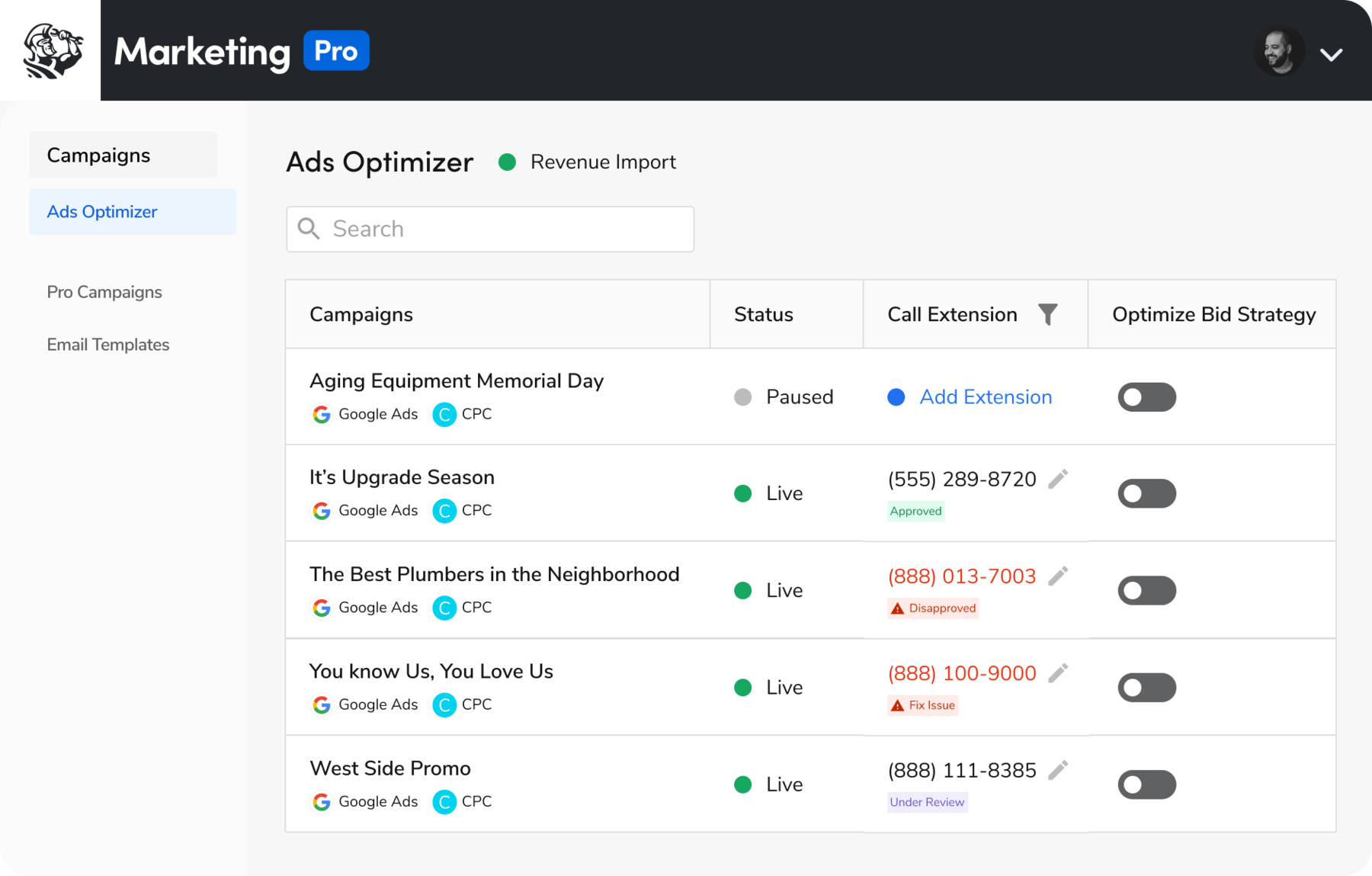Switch to Email Templates
This screenshot has height=876, width=1372.
[x=107, y=344]
